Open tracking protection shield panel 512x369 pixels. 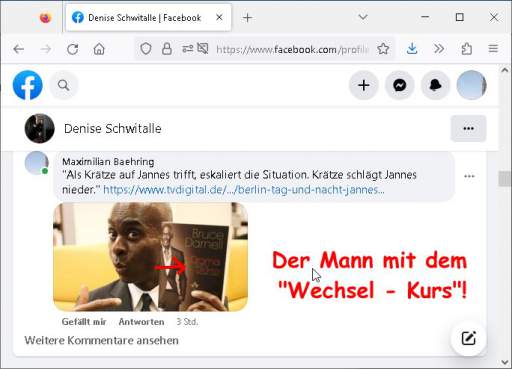[x=146, y=49]
